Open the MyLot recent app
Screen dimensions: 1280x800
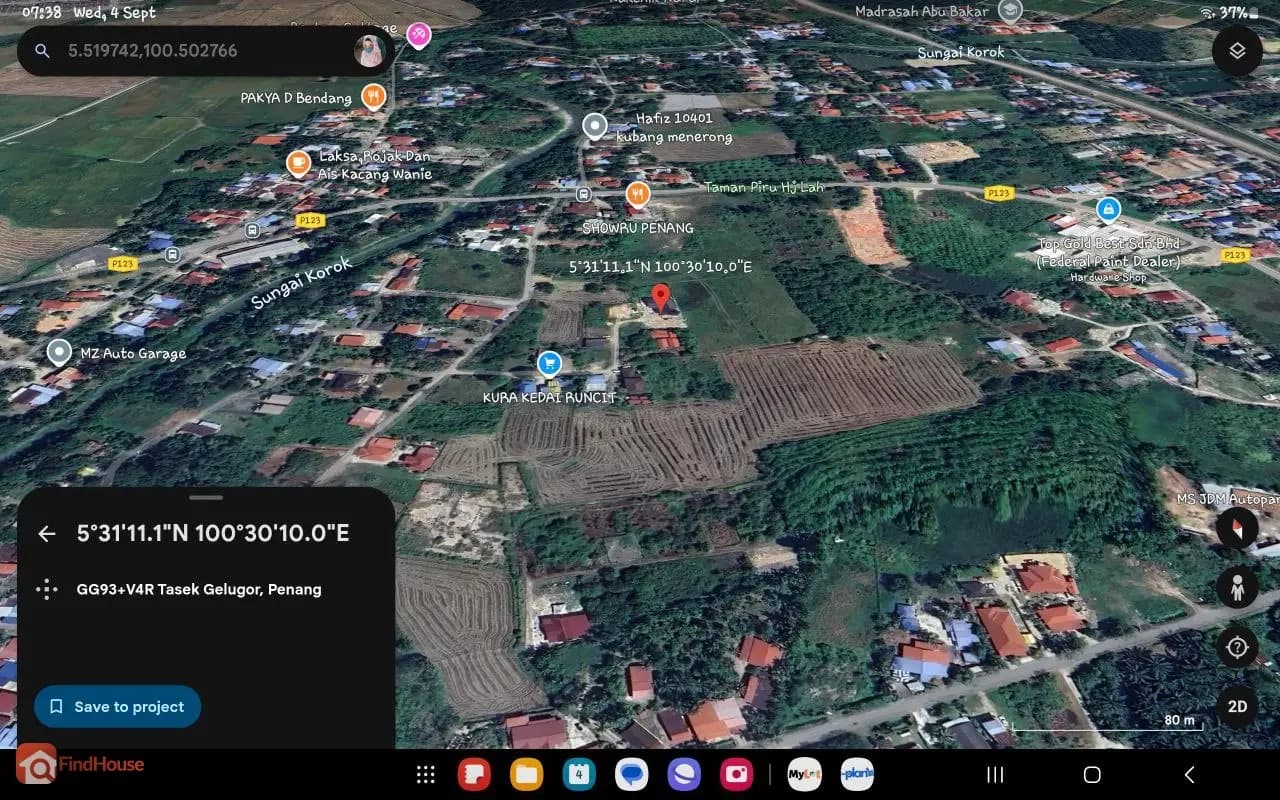tap(804, 774)
